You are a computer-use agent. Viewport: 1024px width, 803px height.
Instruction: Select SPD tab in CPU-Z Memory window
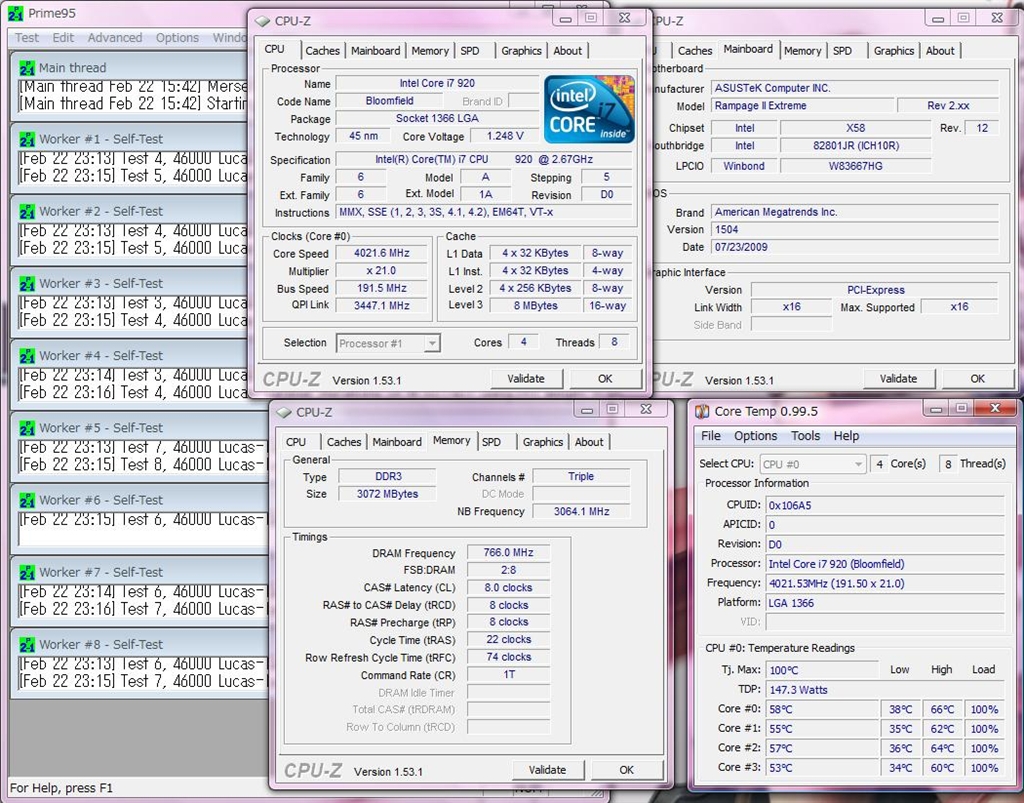pos(491,442)
